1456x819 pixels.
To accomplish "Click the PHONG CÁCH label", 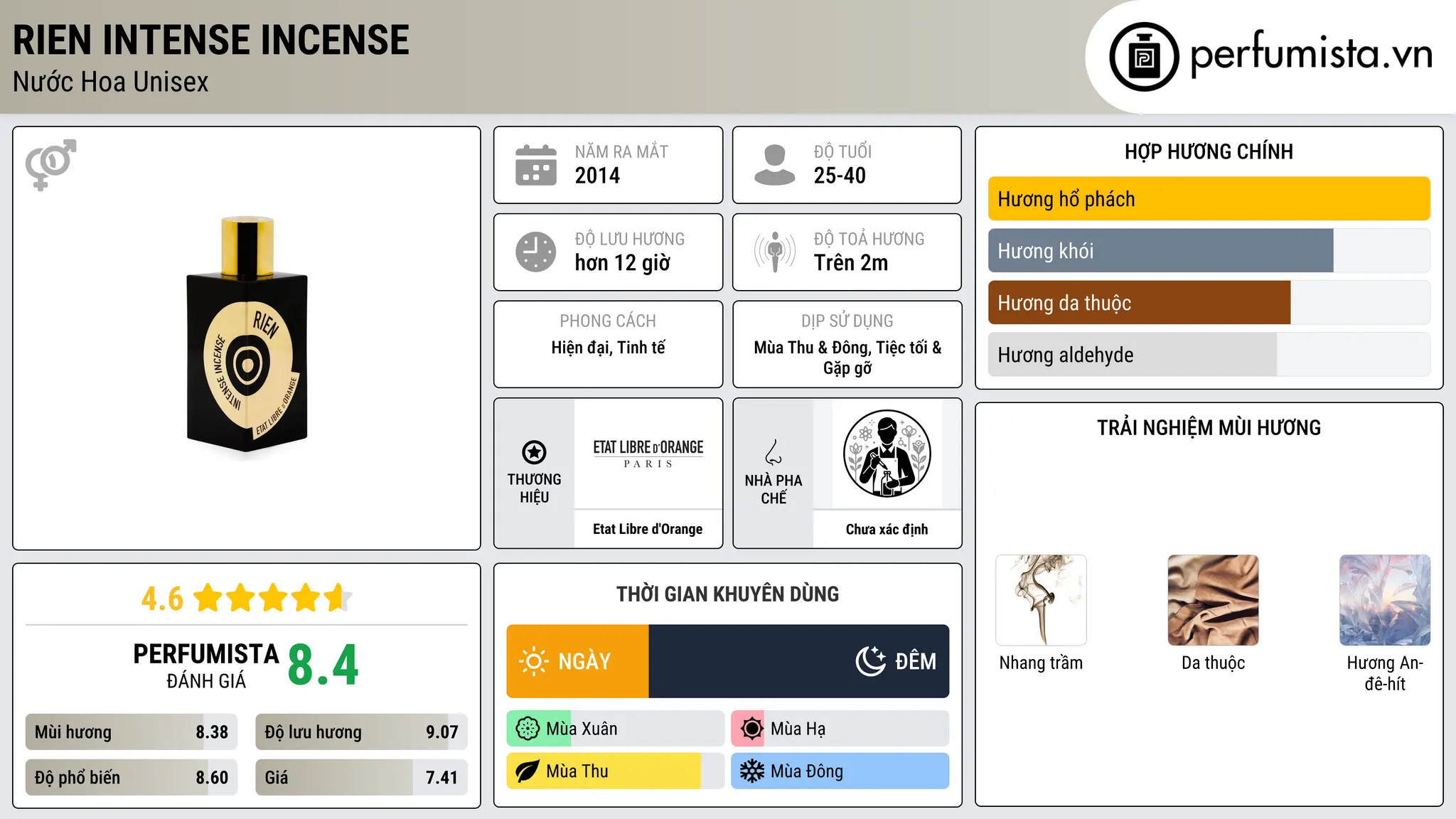I will coord(608,321).
